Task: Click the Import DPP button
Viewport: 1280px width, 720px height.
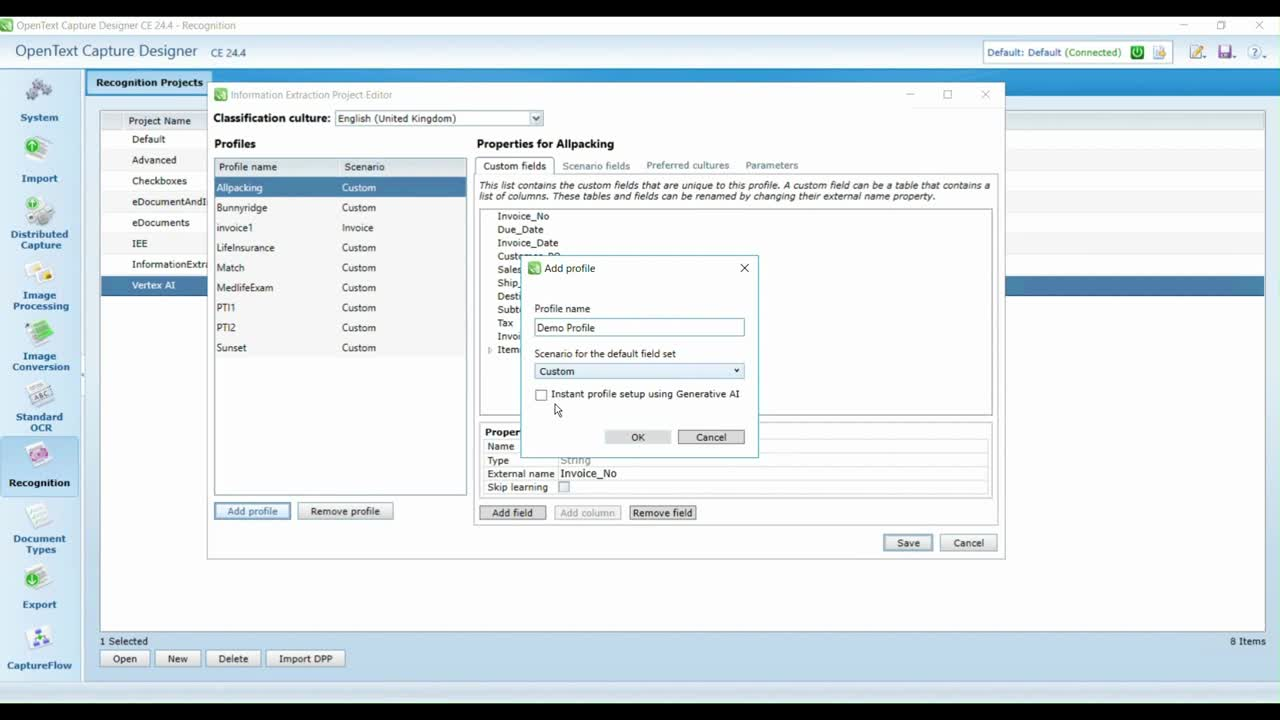Action: 306,659
